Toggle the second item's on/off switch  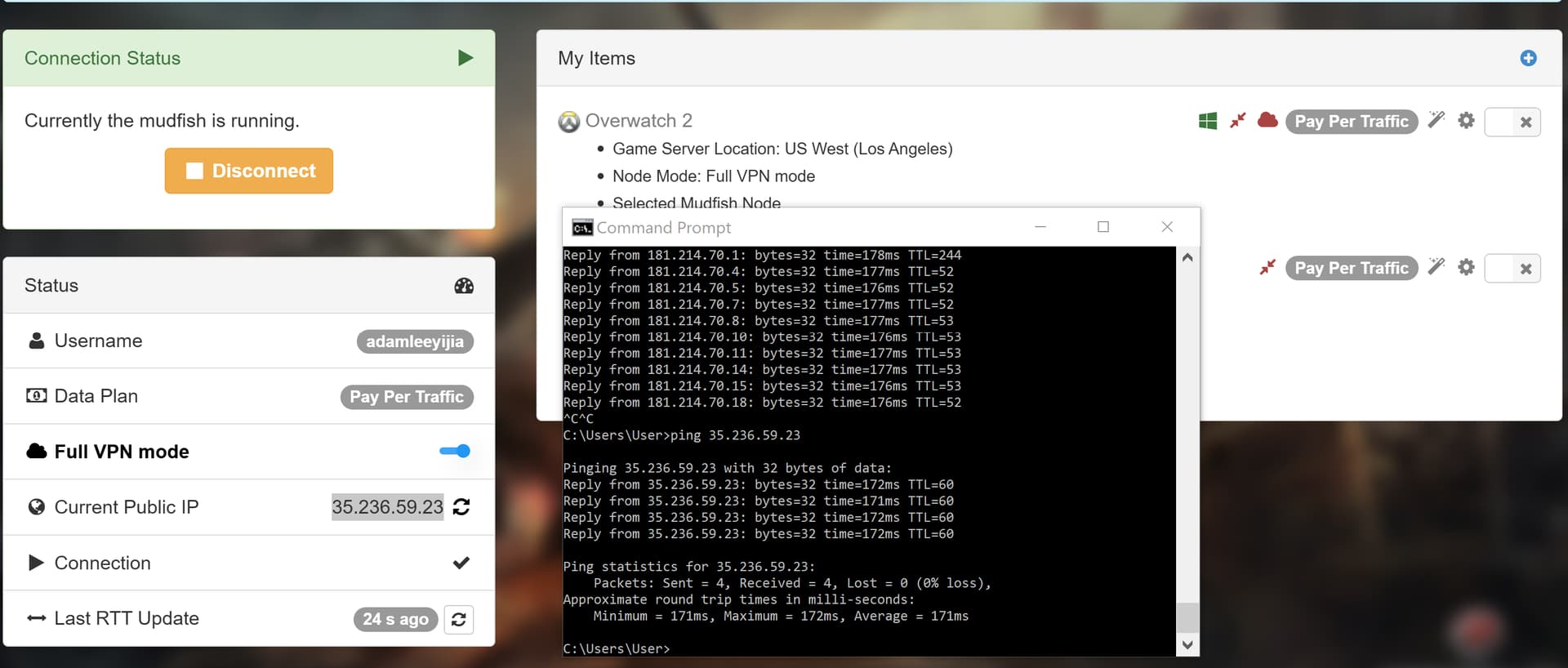coord(1512,269)
